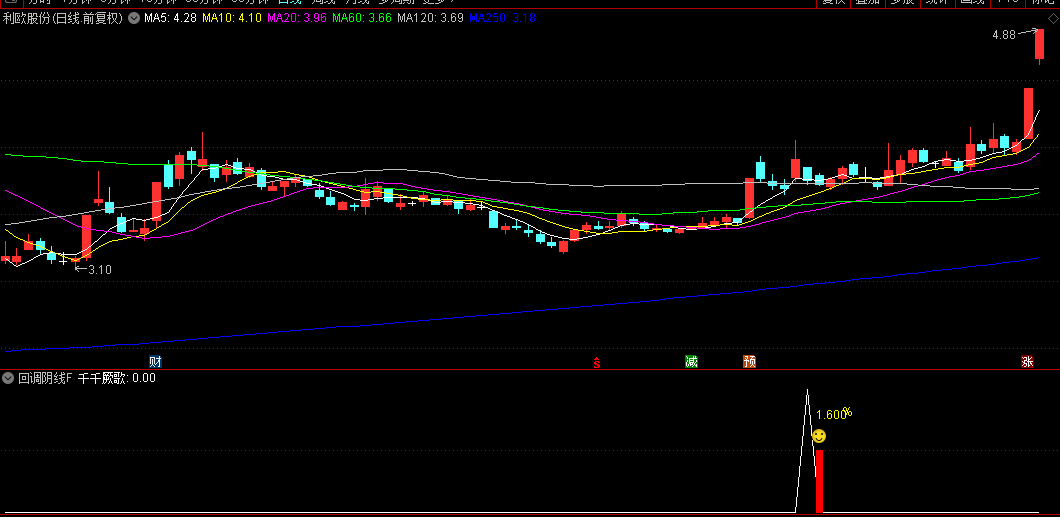Select the MA20: 3.96 label

click(297, 18)
